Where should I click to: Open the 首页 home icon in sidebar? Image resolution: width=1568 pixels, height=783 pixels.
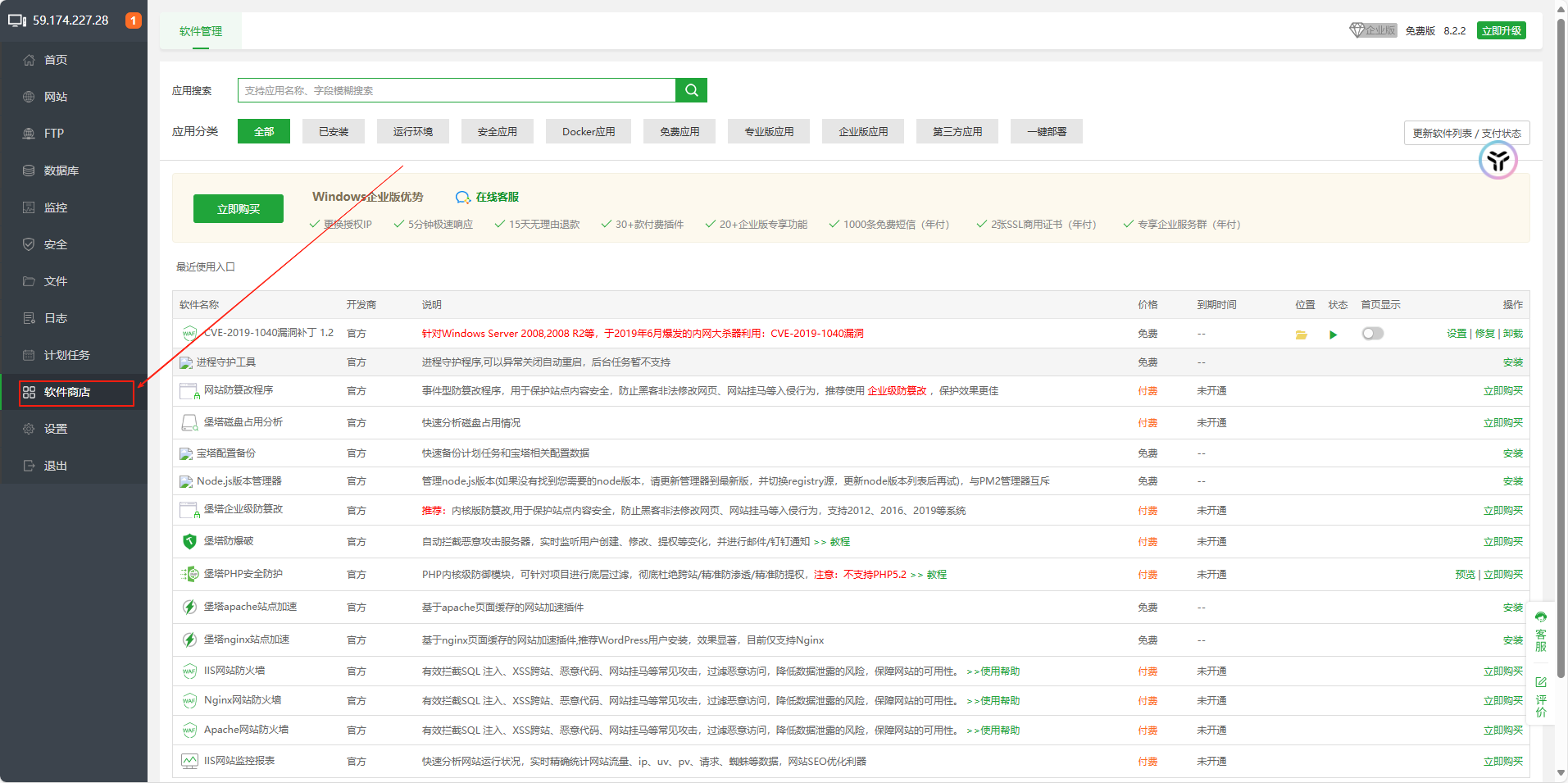[x=30, y=60]
